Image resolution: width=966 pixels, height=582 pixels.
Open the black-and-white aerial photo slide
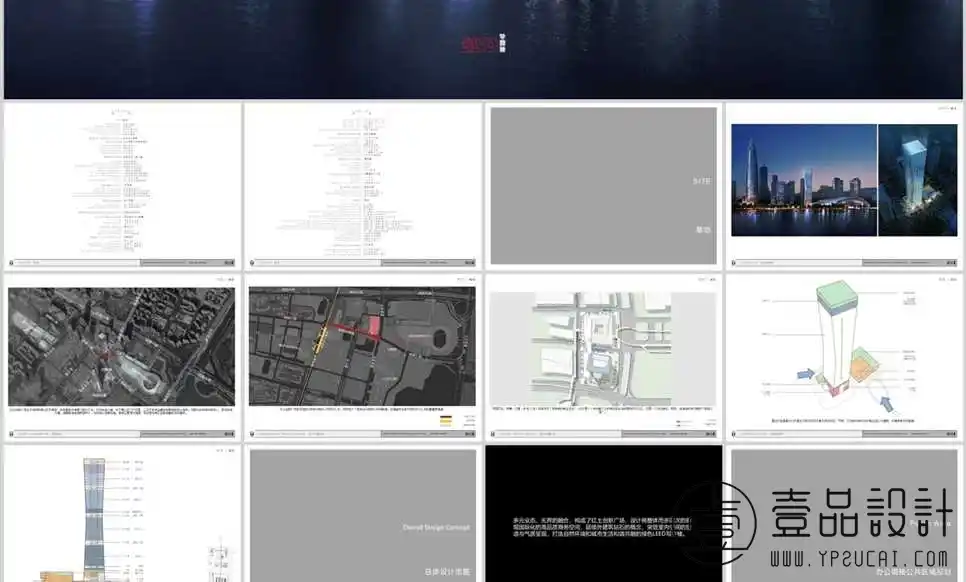[x=122, y=357]
